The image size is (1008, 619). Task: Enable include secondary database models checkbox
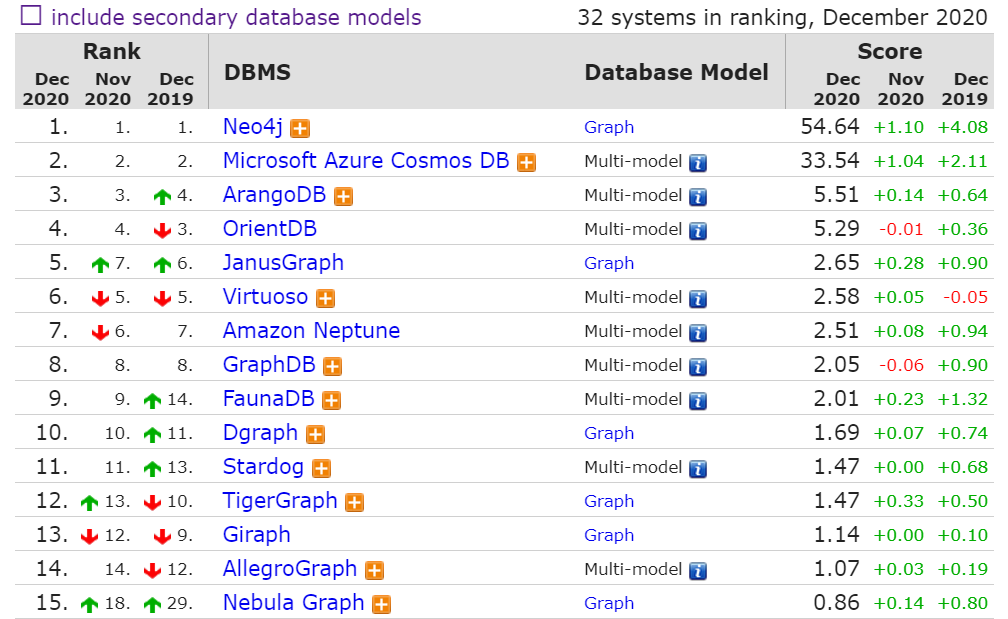32,17
